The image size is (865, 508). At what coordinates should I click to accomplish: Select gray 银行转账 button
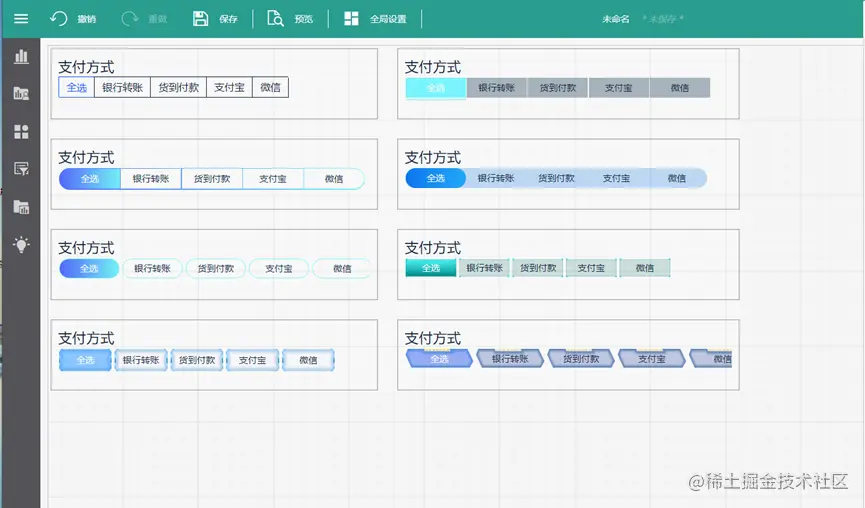[x=496, y=88]
